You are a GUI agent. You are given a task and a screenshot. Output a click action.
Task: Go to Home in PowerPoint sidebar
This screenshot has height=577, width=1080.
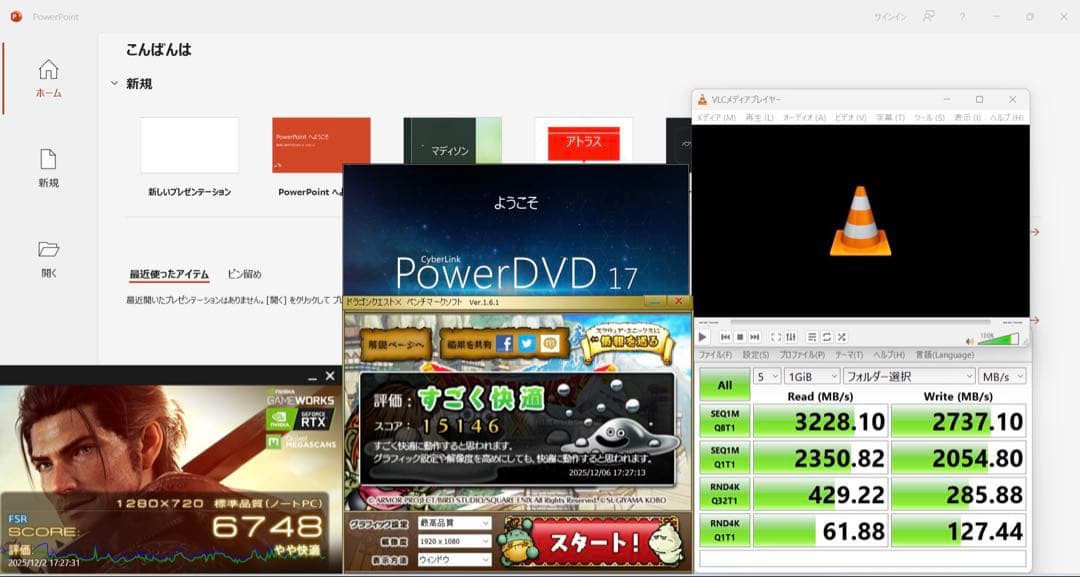pyautogui.click(x=48, y=78)
